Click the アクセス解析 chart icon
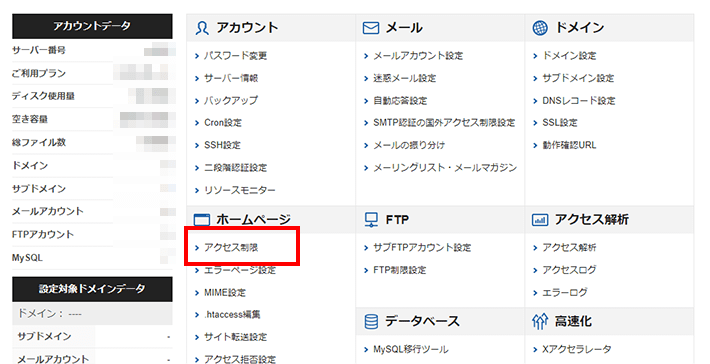This screenshot has width=710, height=364. tap(540, 220)
